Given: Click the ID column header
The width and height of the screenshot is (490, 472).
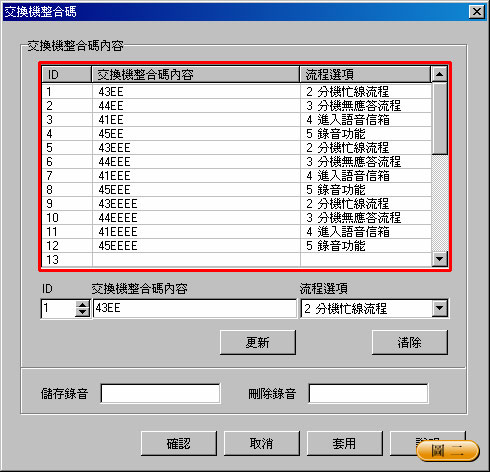Looking at the screenshot, I should click(x=67, y=74).
